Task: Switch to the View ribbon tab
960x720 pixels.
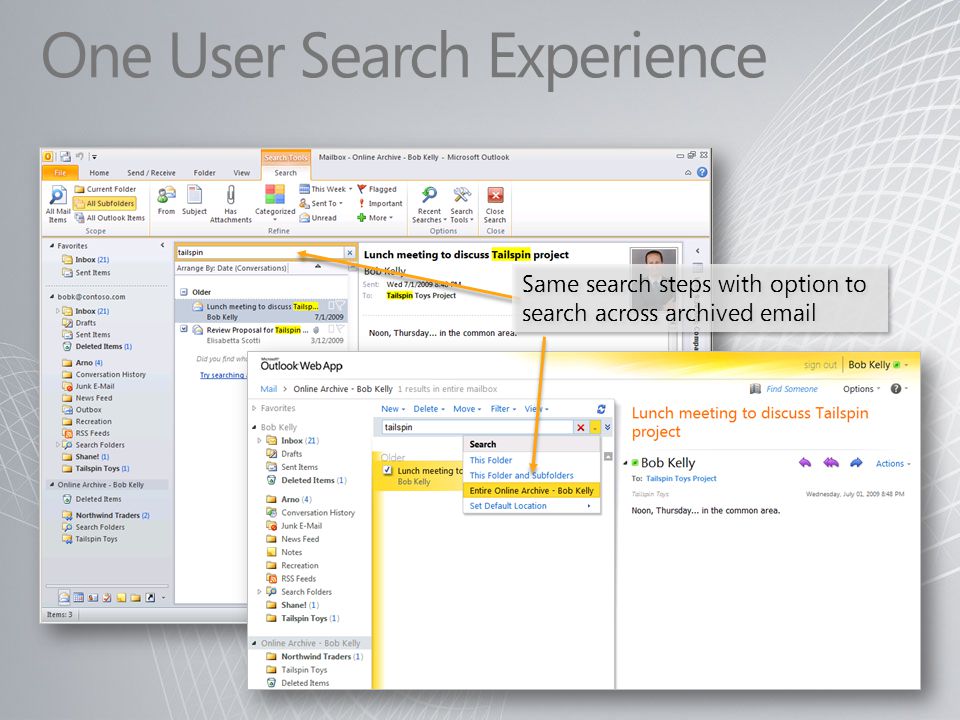Action: [x=242, y=173]
